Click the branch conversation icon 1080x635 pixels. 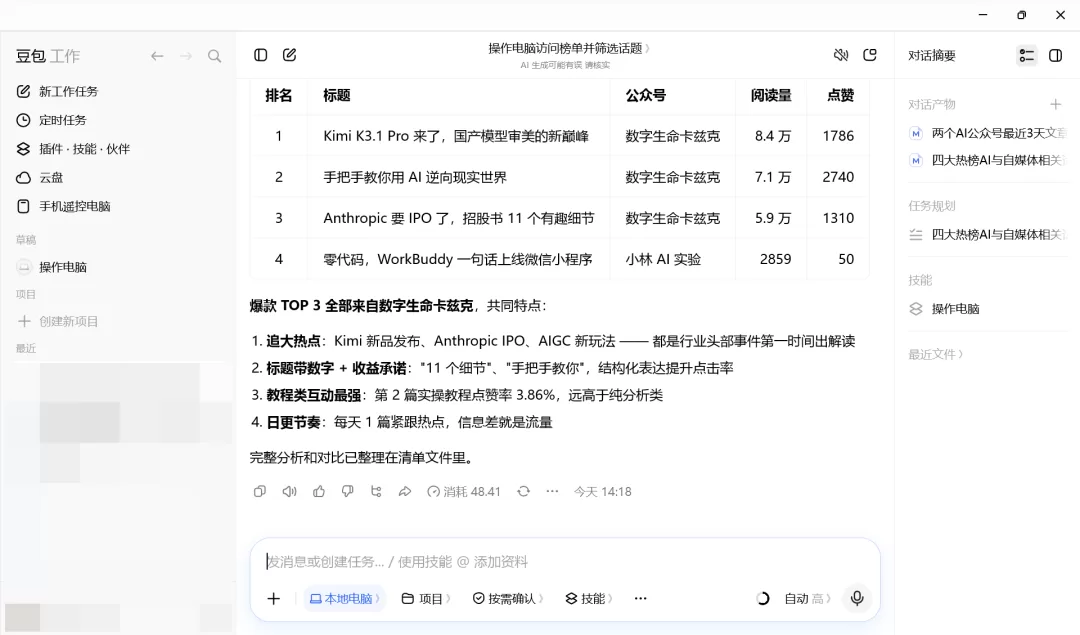tap(376, 491)
